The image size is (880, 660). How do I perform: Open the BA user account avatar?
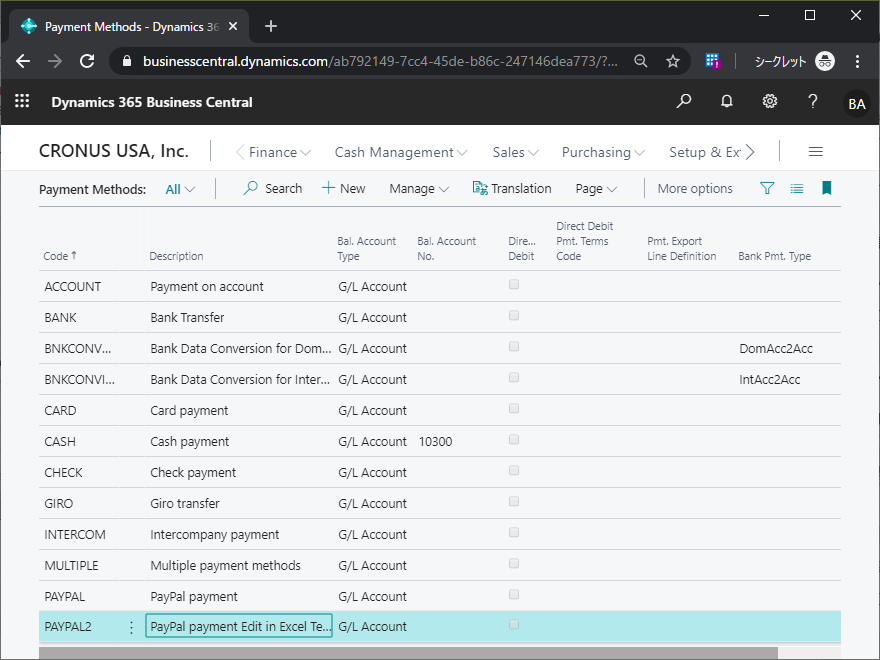pos(856,104)
